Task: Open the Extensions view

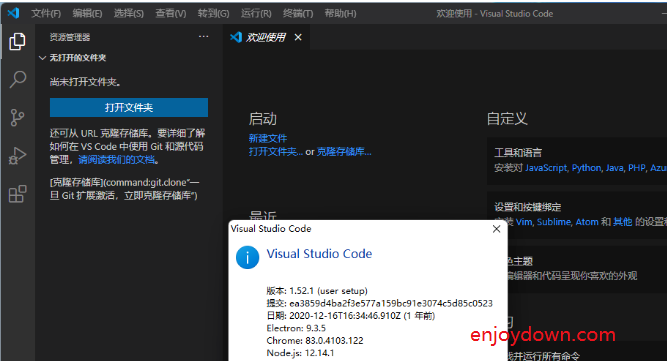Action: (x=17, y=194)
